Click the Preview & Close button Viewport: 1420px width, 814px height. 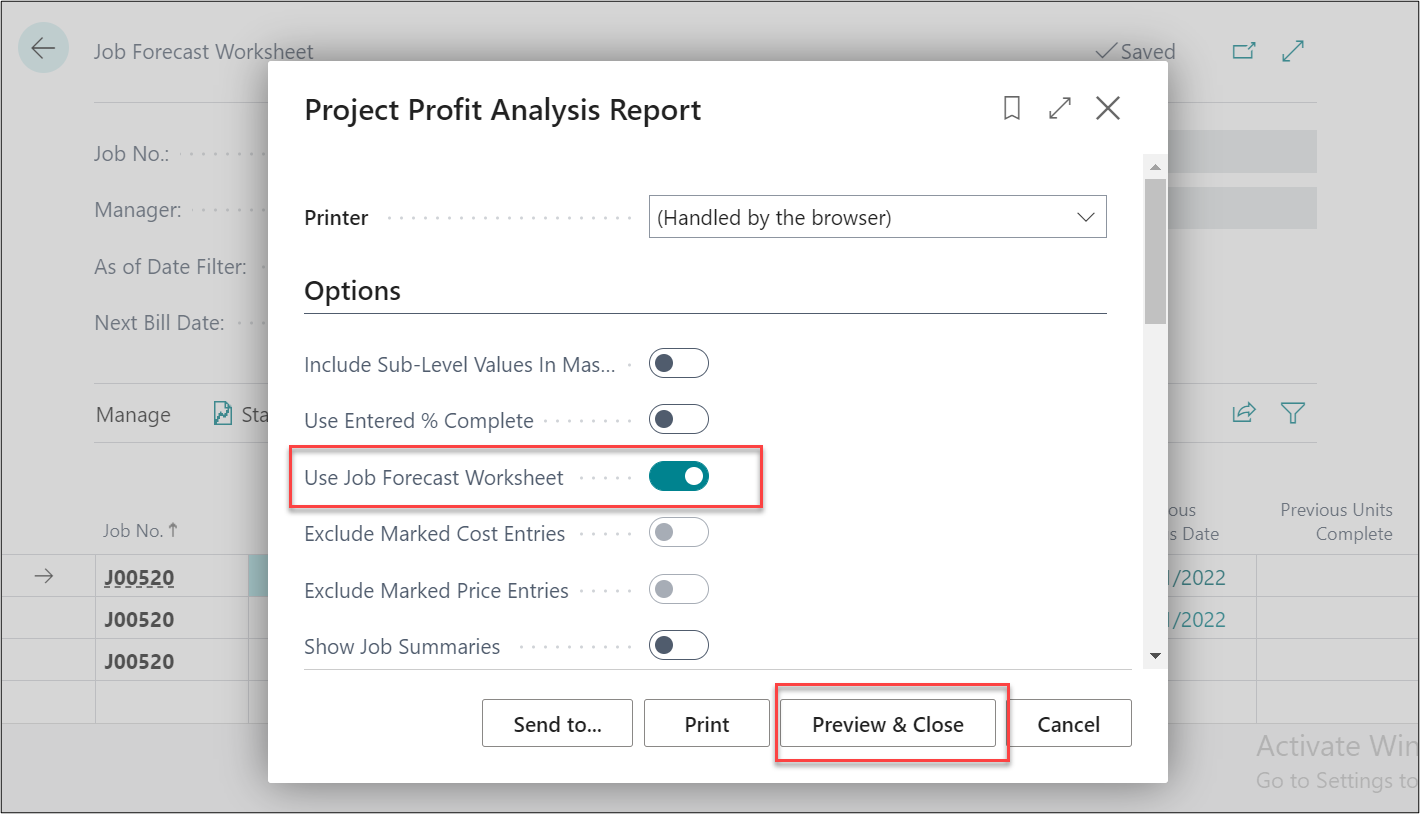[887, 724]
